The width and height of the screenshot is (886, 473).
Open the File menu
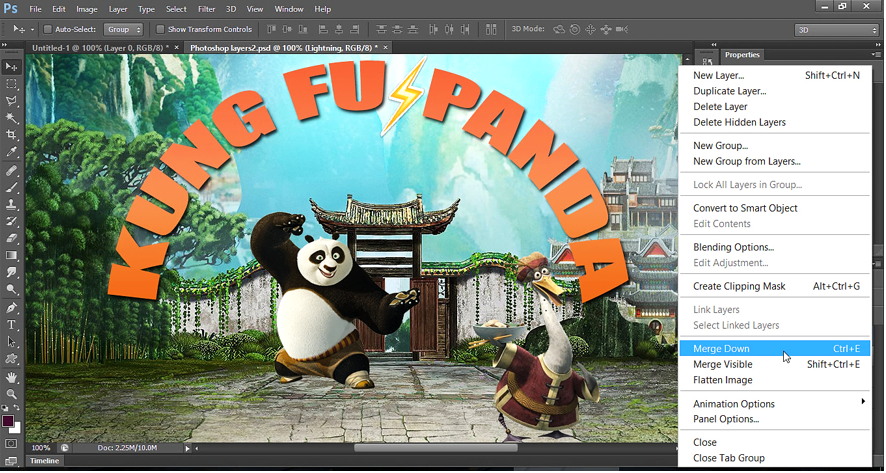click(x=35, y=9)
